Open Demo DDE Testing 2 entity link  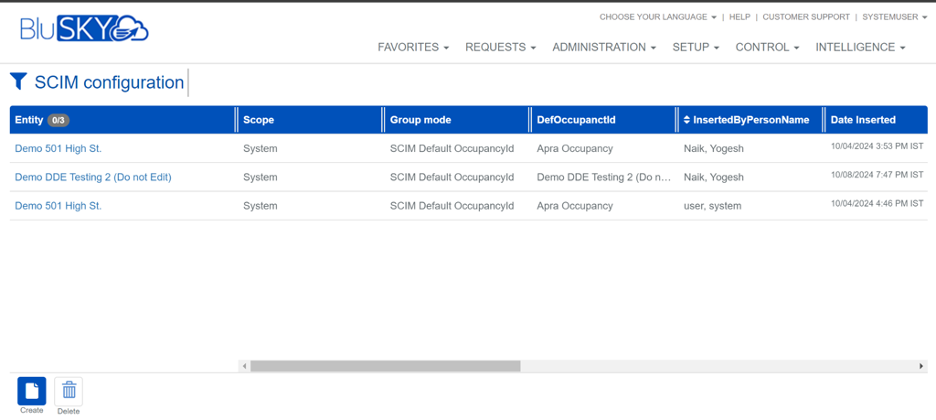tap(93, 177)
